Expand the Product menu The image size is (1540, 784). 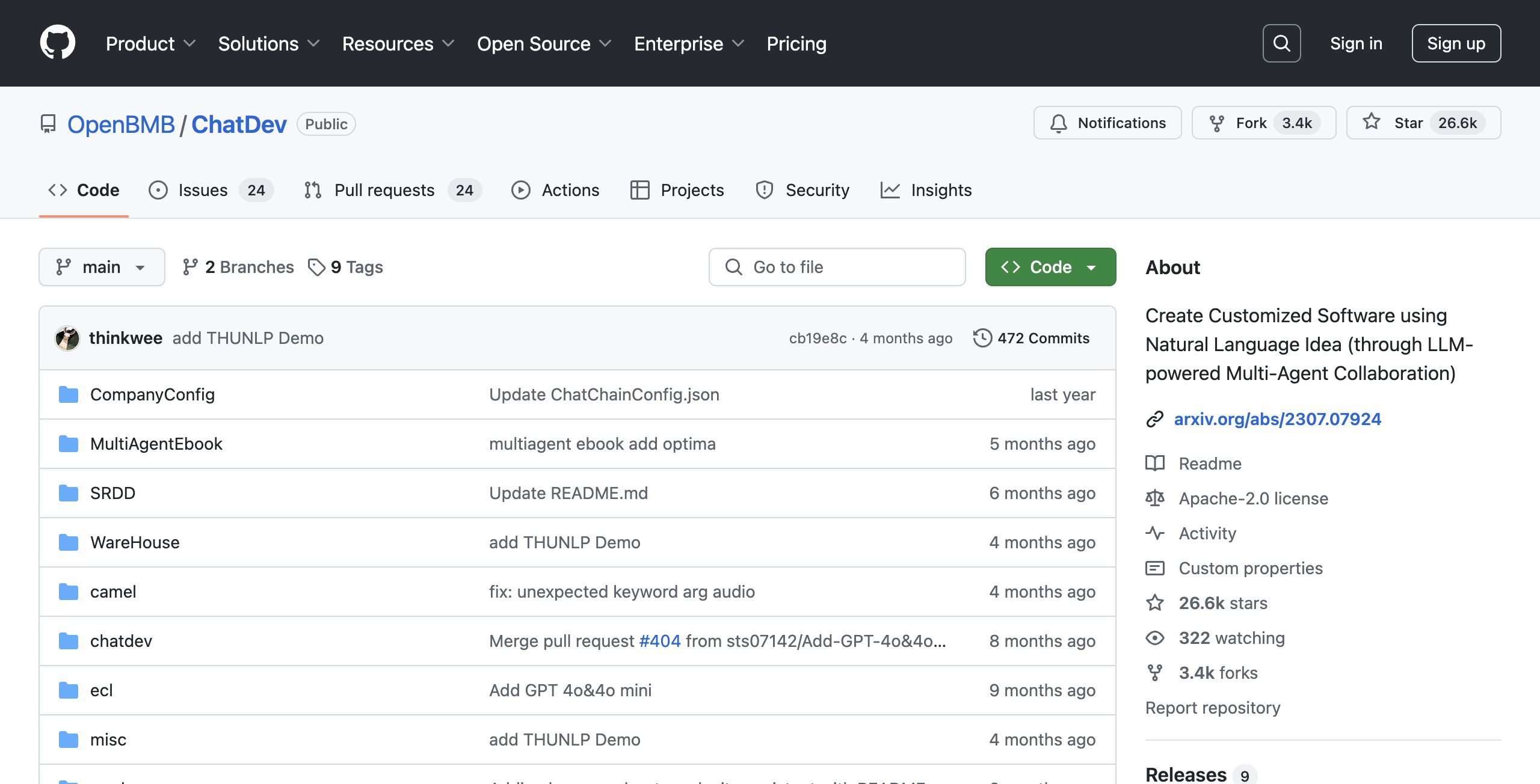pos(150,43)
